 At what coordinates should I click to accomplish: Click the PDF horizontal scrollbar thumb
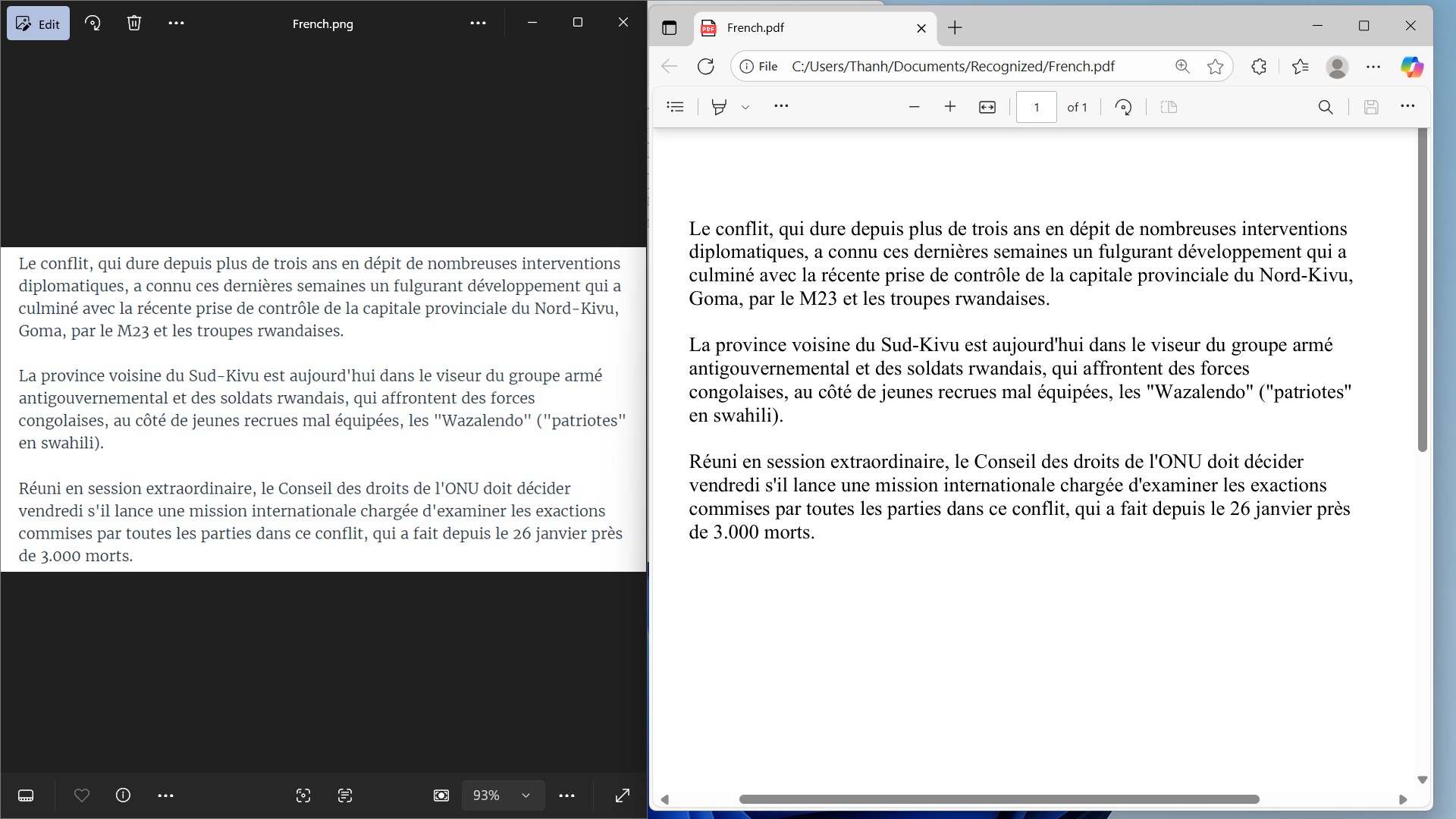999,799
